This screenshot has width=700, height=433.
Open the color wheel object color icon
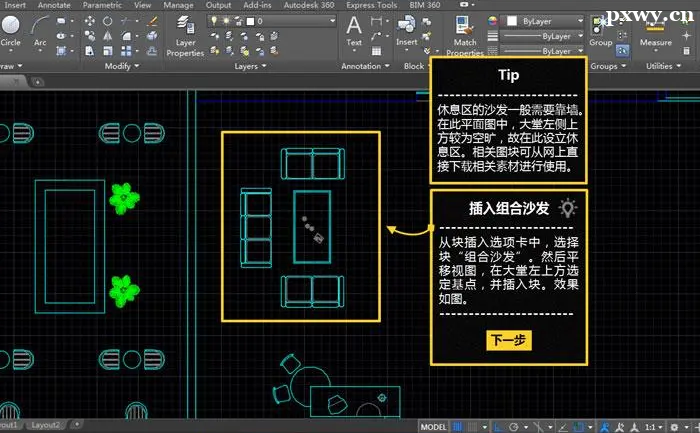(x=492, y=21)
